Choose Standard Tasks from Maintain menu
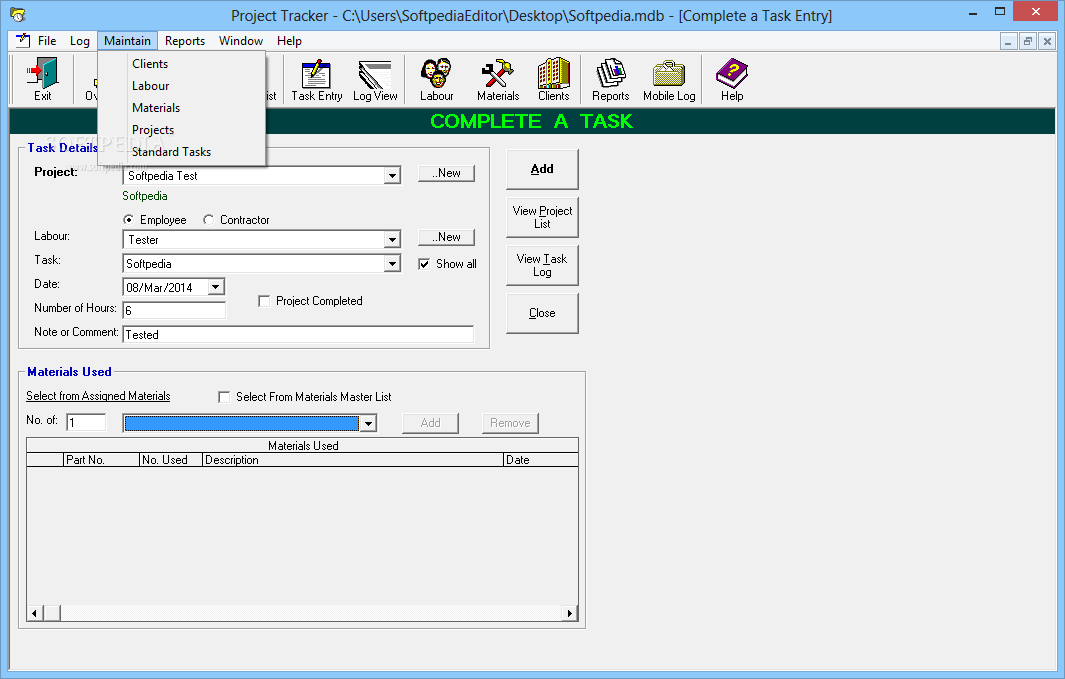The height and width of the screenshot is (679, 1065). tap(181, 152)
